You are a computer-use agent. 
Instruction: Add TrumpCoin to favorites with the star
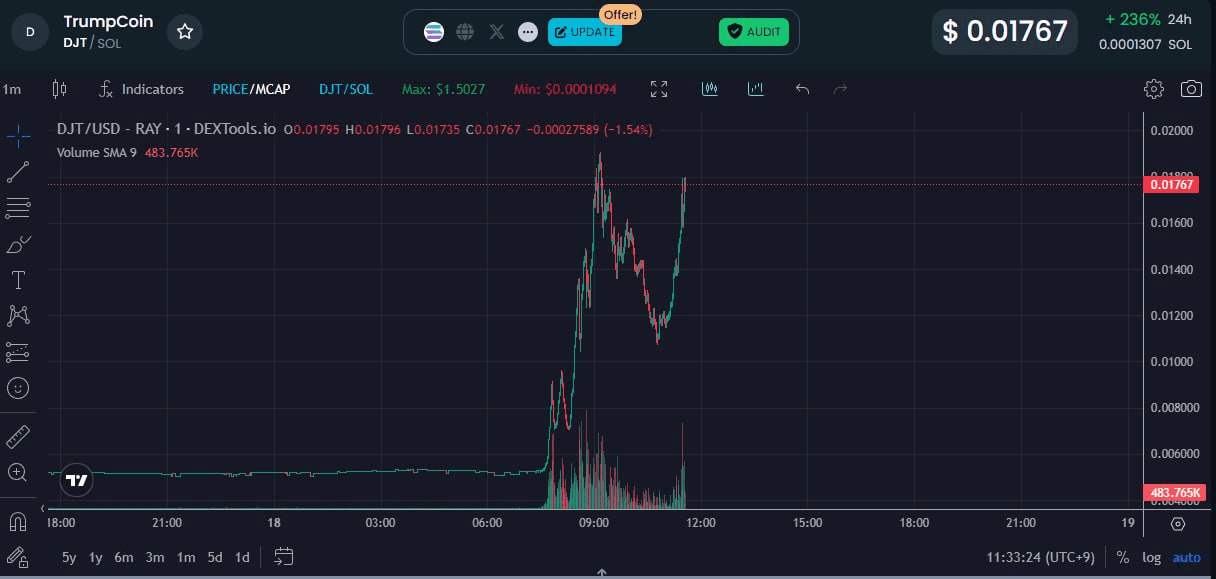185,32
